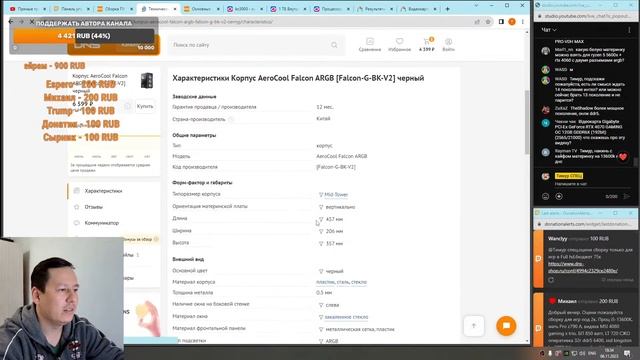Click the AeroCool Falcon case thumbnail
640x360 pixels.
(x=147, y=80)
